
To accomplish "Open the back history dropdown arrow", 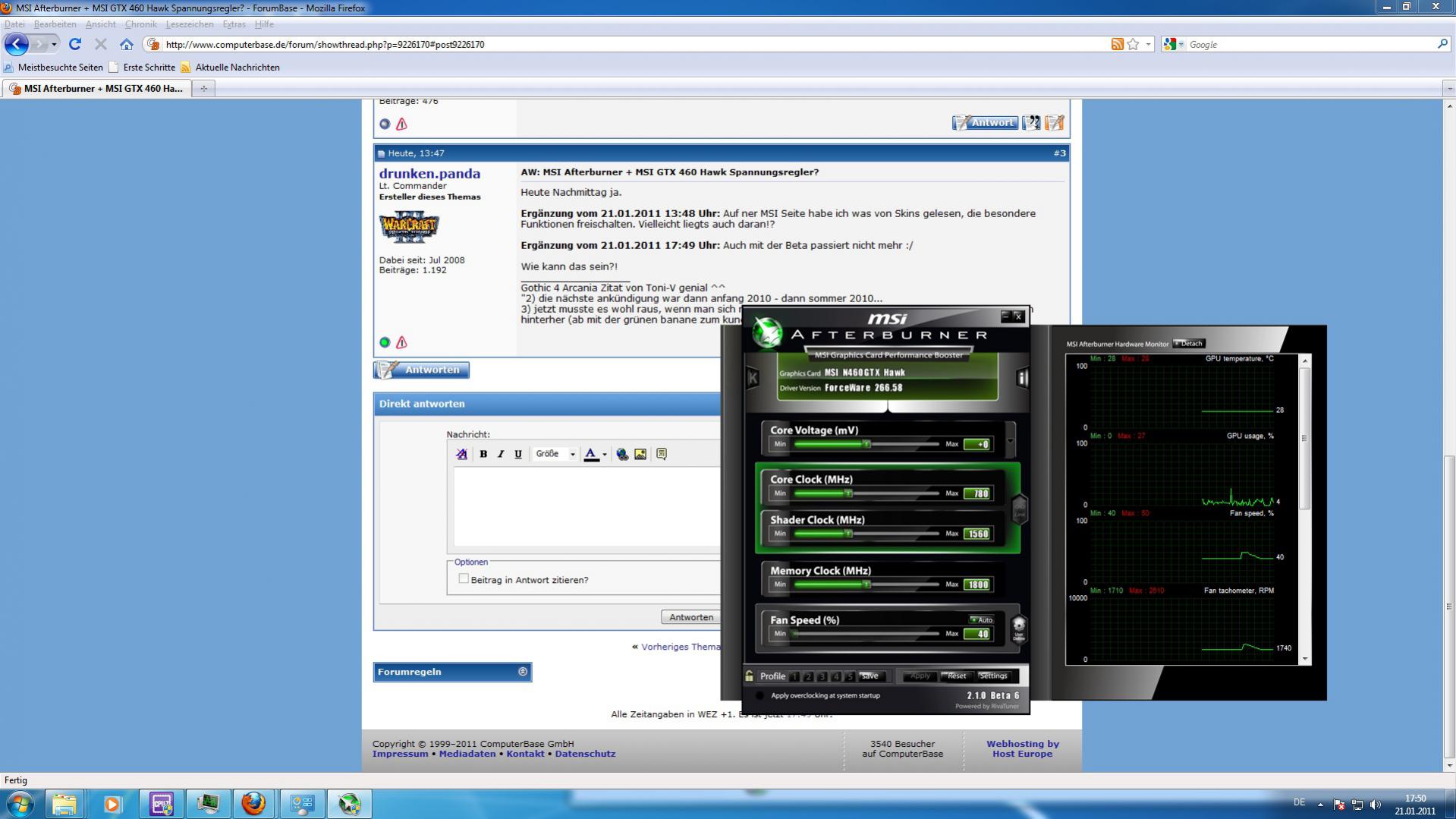I will tap(54, 44).
